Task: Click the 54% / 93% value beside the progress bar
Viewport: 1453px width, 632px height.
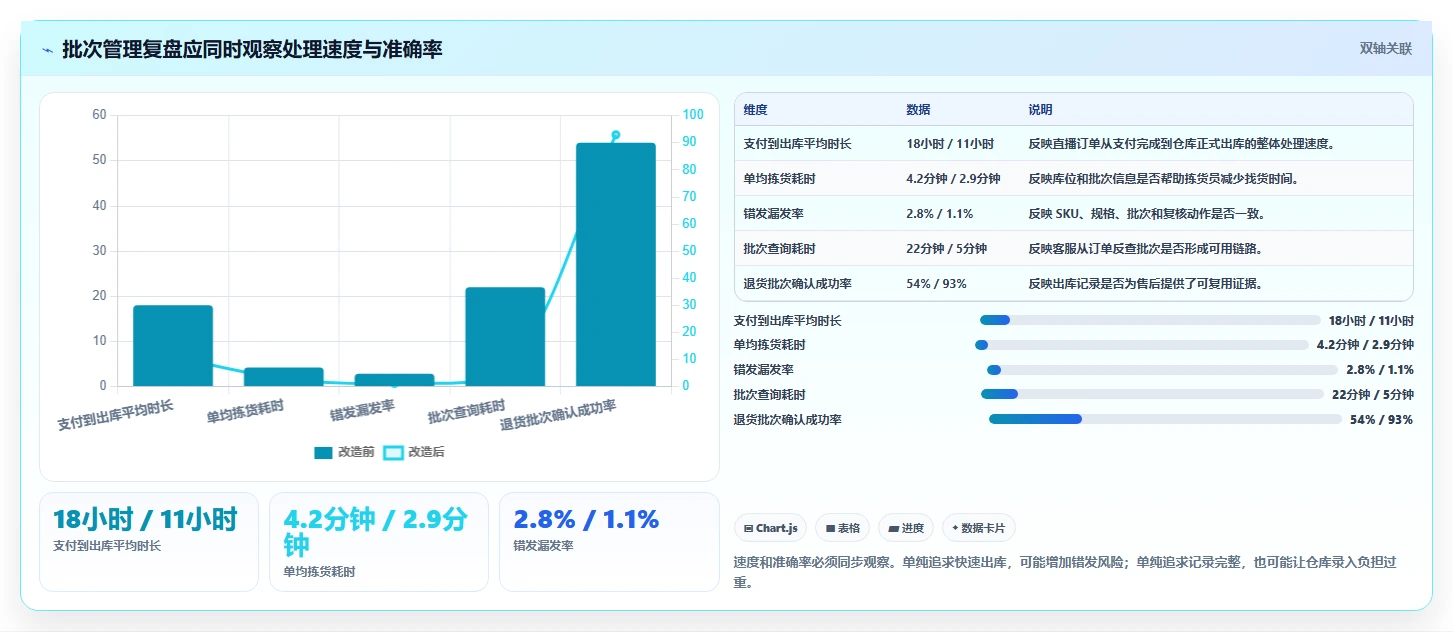Action: pyautogui.click(x=1381, y=419)
